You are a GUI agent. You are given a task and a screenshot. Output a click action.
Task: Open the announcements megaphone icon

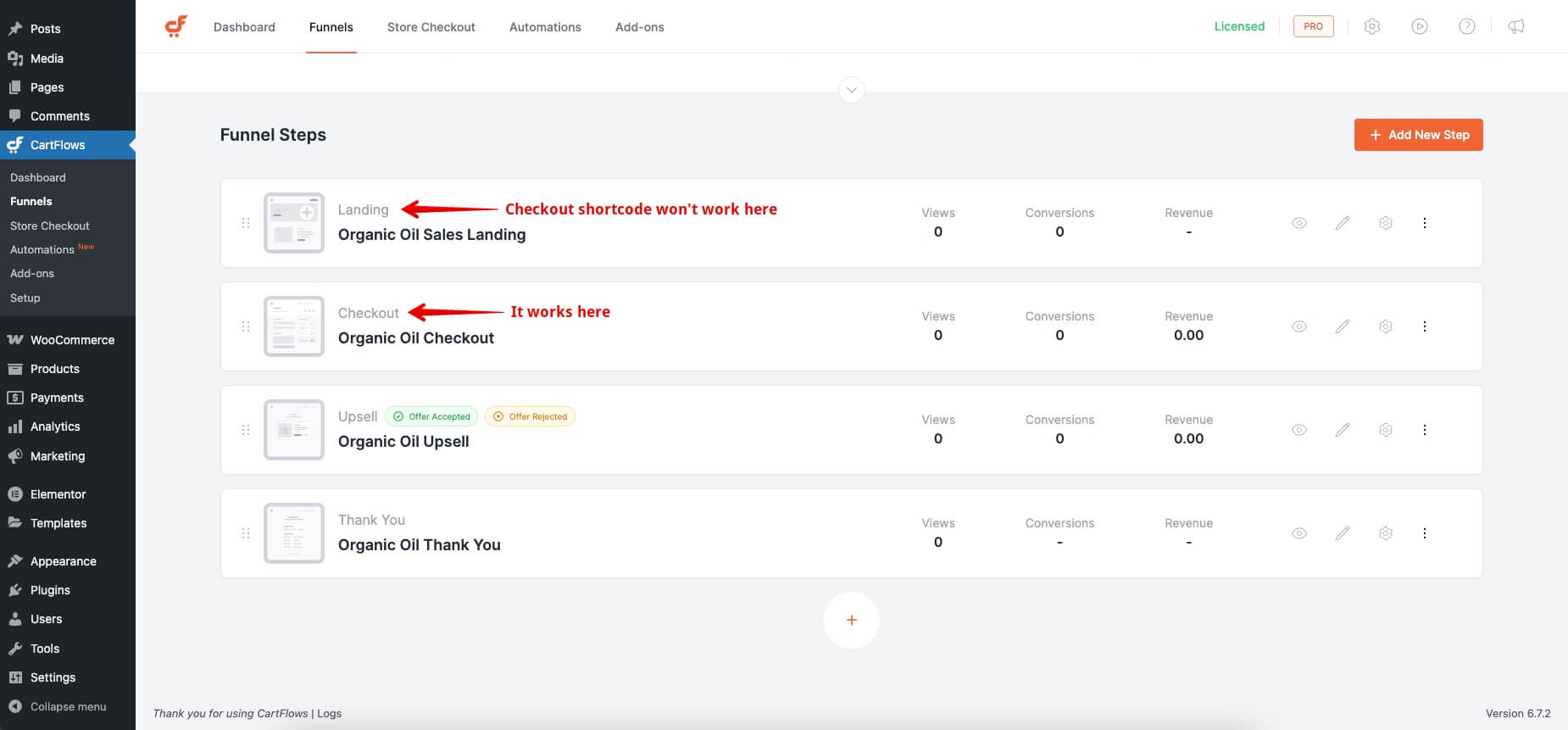click(1516, 26)
